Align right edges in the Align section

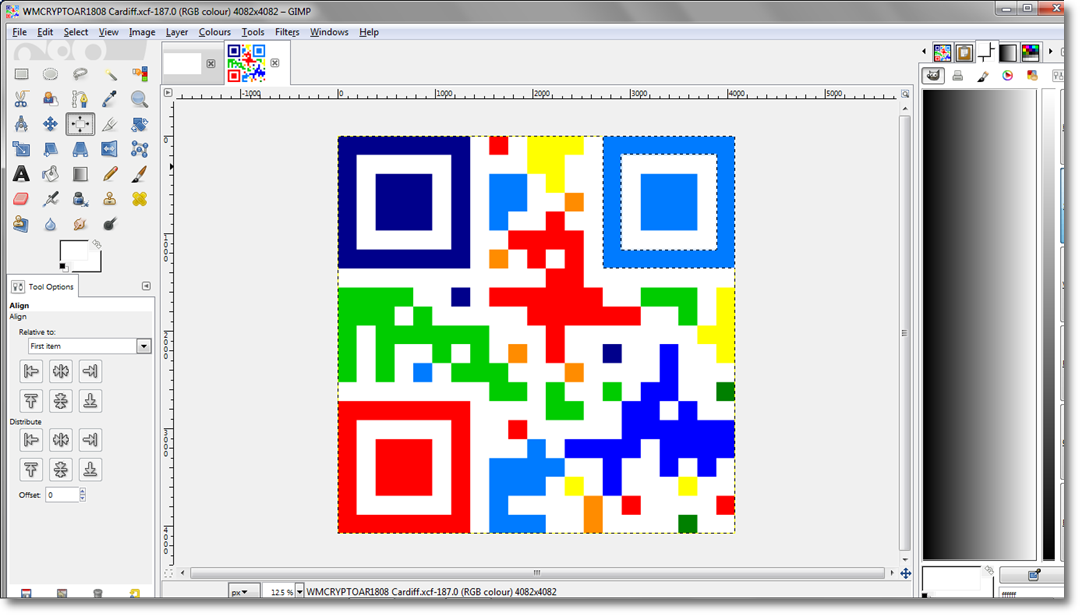[90, 371]
